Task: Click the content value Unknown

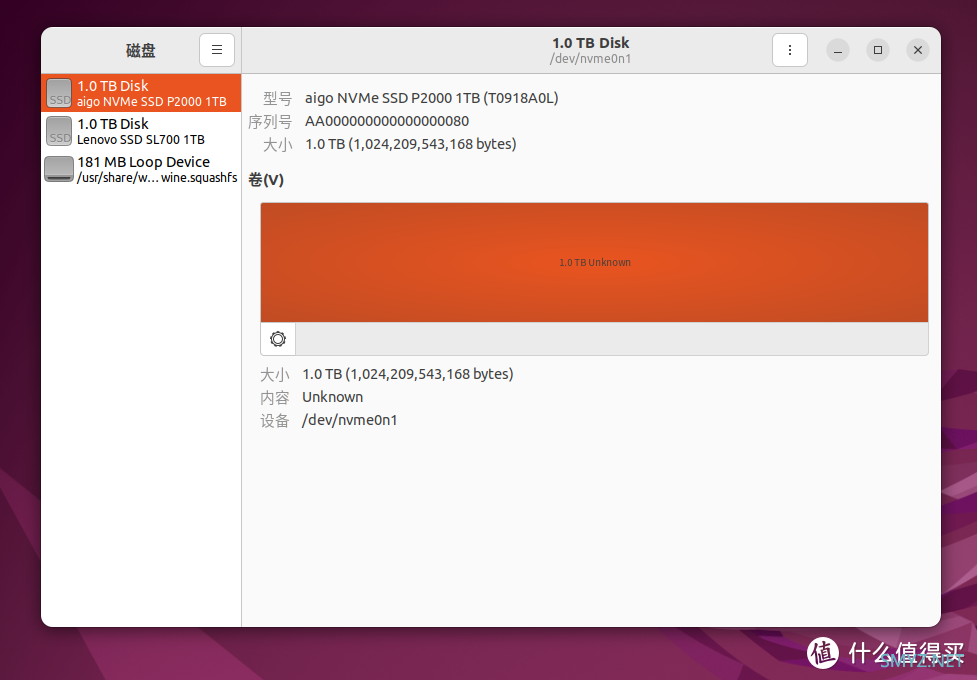Action: 333,397
